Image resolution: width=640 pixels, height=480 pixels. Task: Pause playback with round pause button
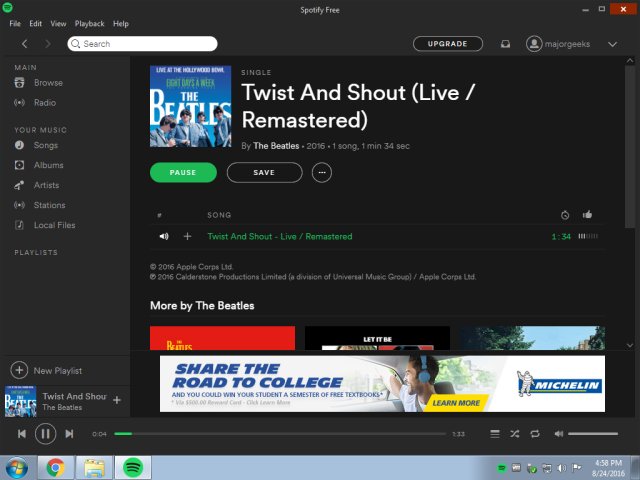pos(45,433)
